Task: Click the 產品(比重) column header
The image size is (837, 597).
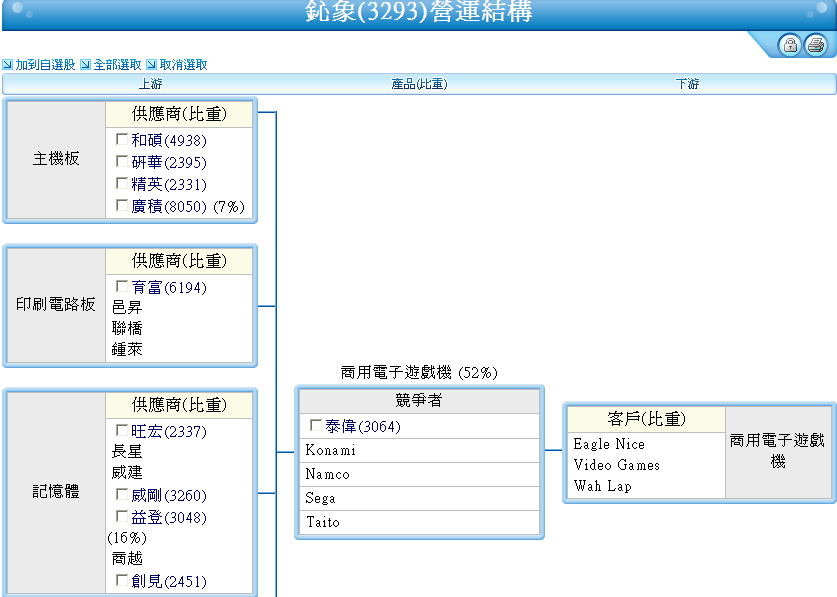Action: coord(419,84)
